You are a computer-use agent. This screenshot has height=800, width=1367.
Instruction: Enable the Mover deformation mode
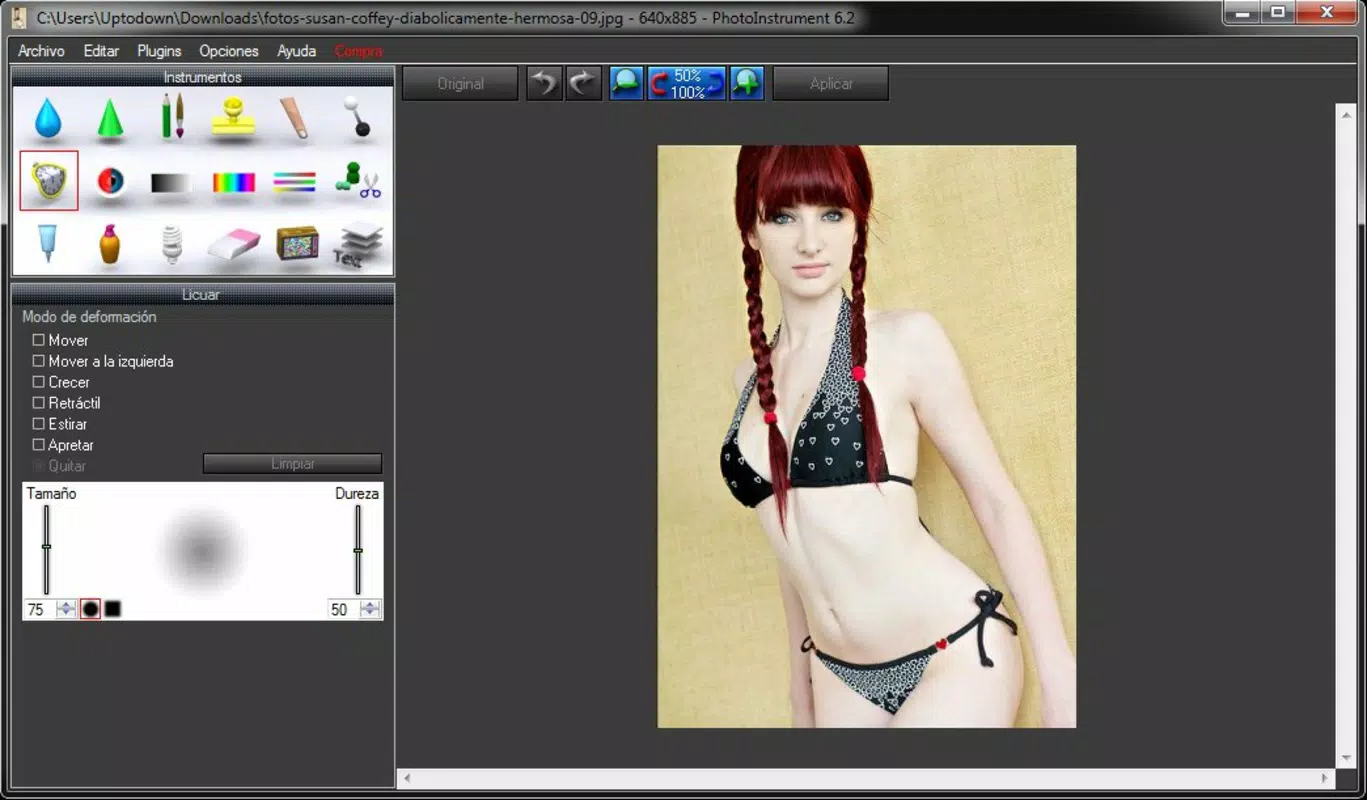(39, 340)
